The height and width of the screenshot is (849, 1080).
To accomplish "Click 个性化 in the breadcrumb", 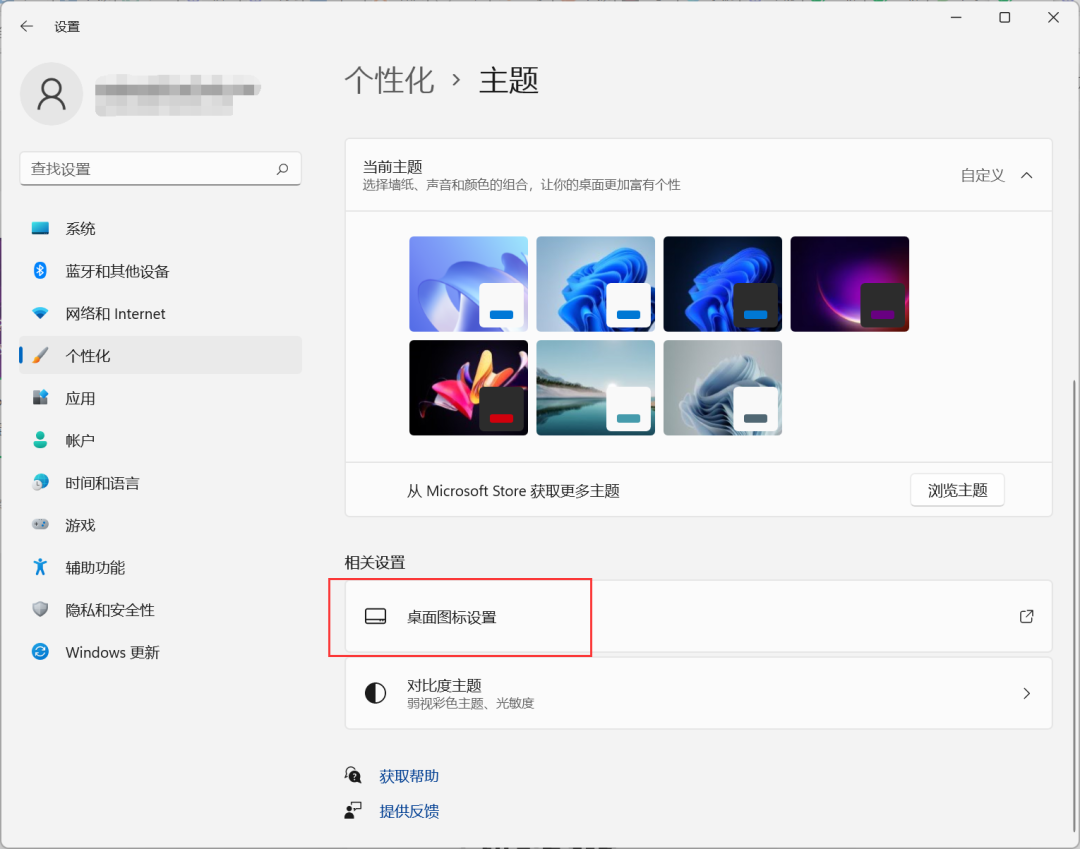I will click(389, 80).
